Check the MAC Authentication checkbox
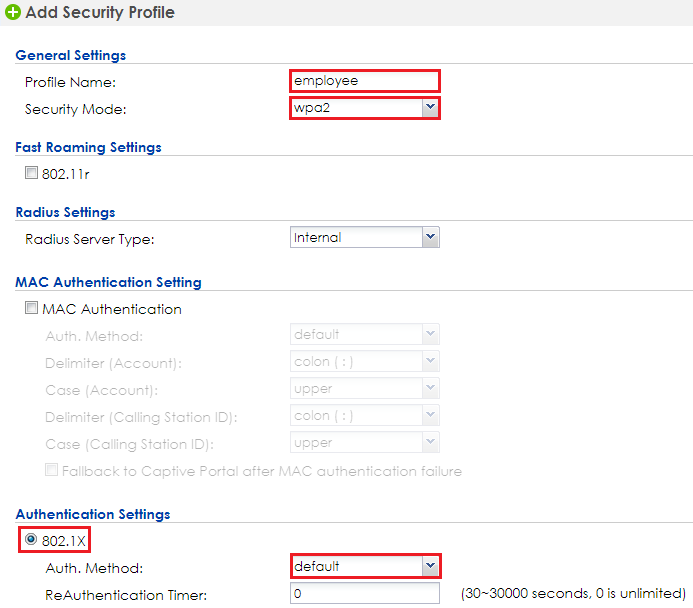 (x=31, y=308)
